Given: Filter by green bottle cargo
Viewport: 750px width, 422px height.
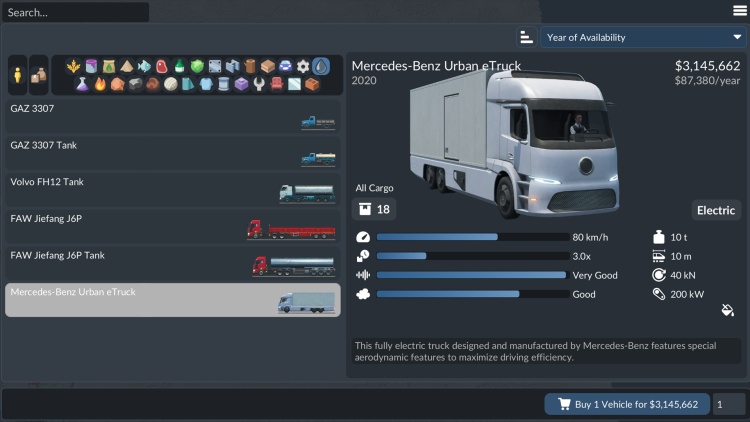Looking at the screenshot, I should 179,66.
